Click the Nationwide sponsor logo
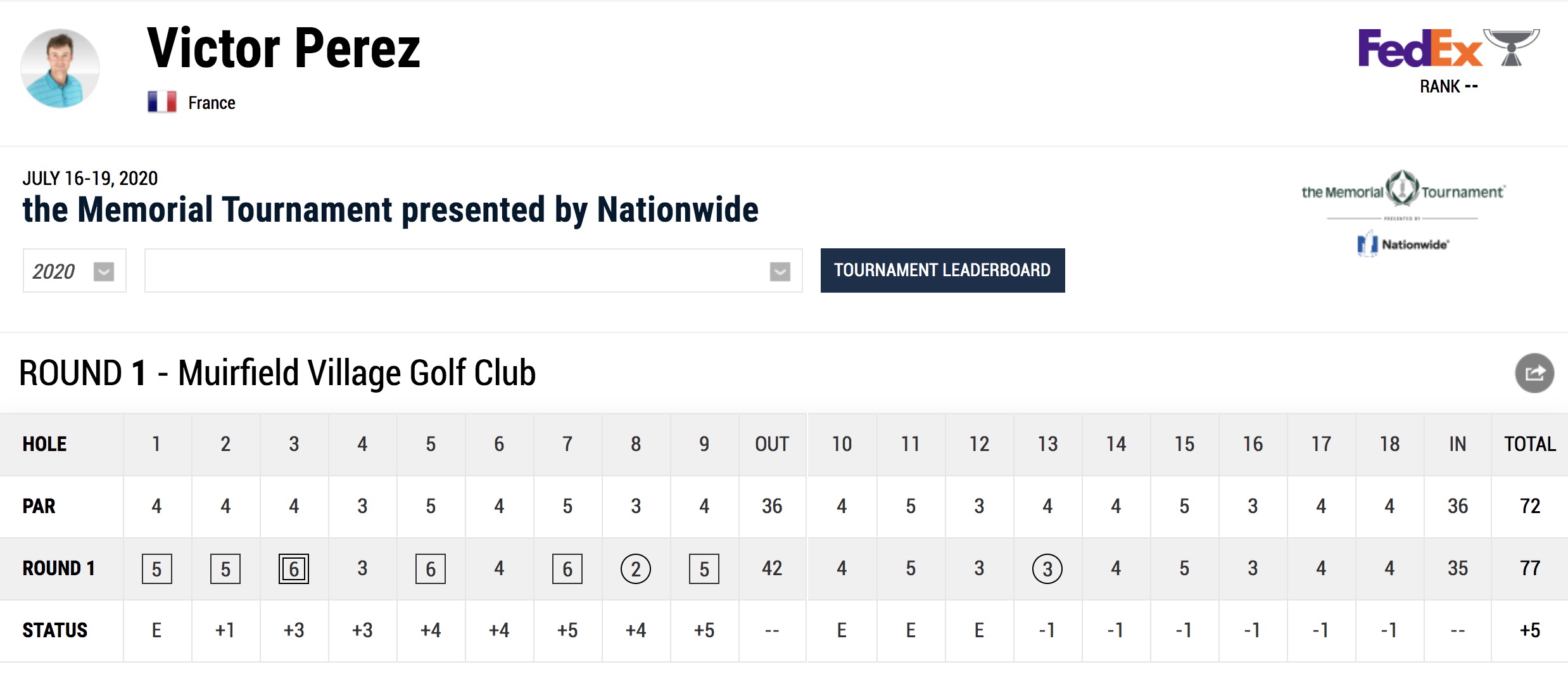The width and height of the screenshot is (1568, 674). tap(1403, 244)
